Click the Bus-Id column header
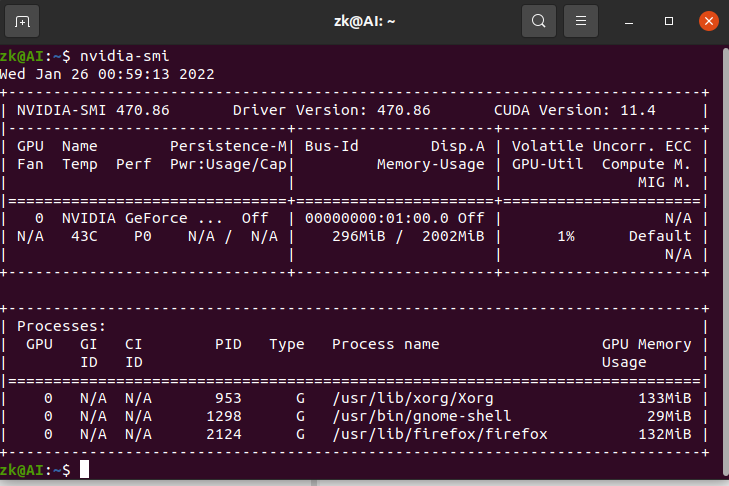The width and height of the screenshot is (729, 486). point(331,146)
